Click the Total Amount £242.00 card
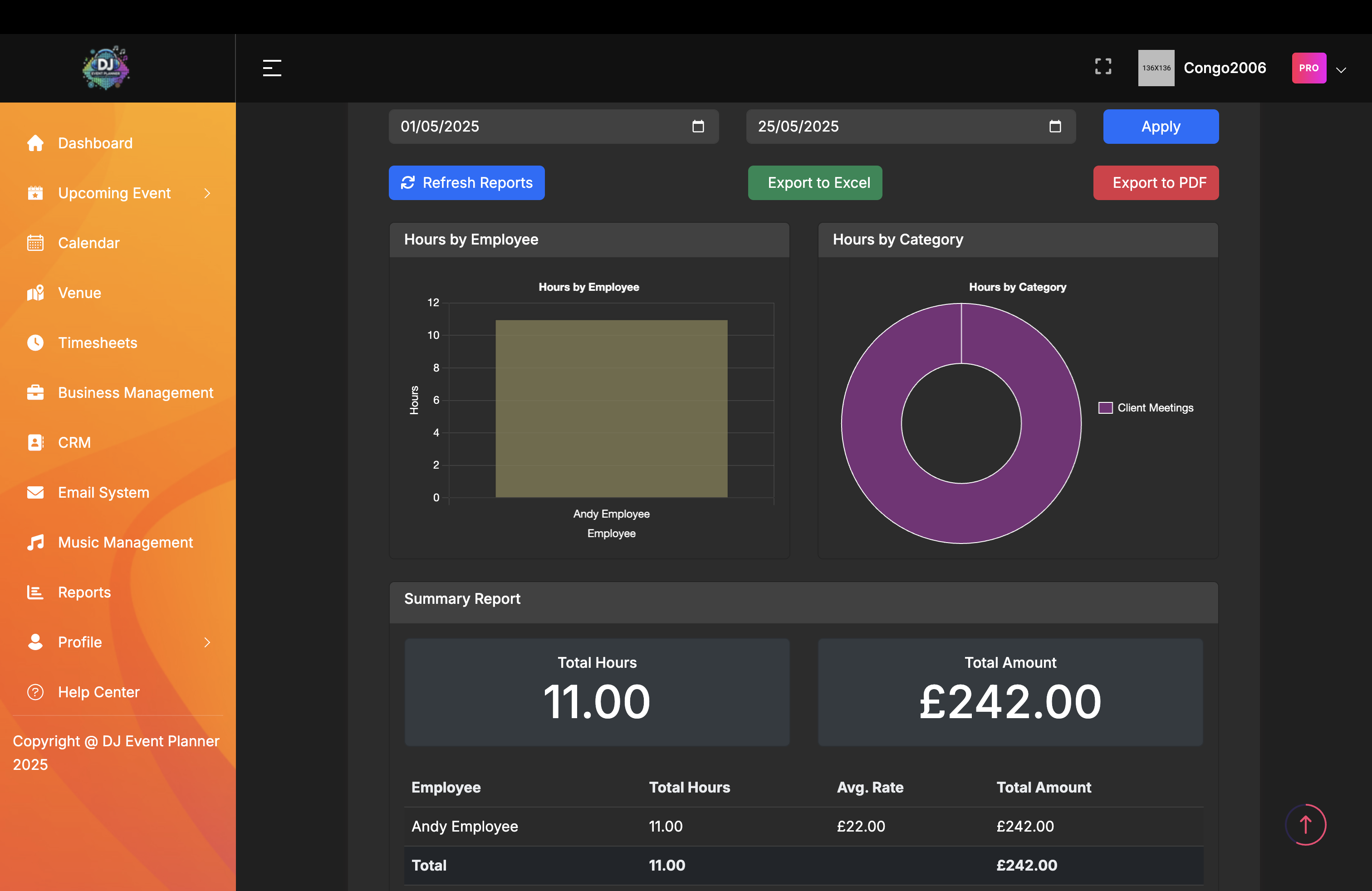The image size is (1372, 891). [x=1010, y=691]
